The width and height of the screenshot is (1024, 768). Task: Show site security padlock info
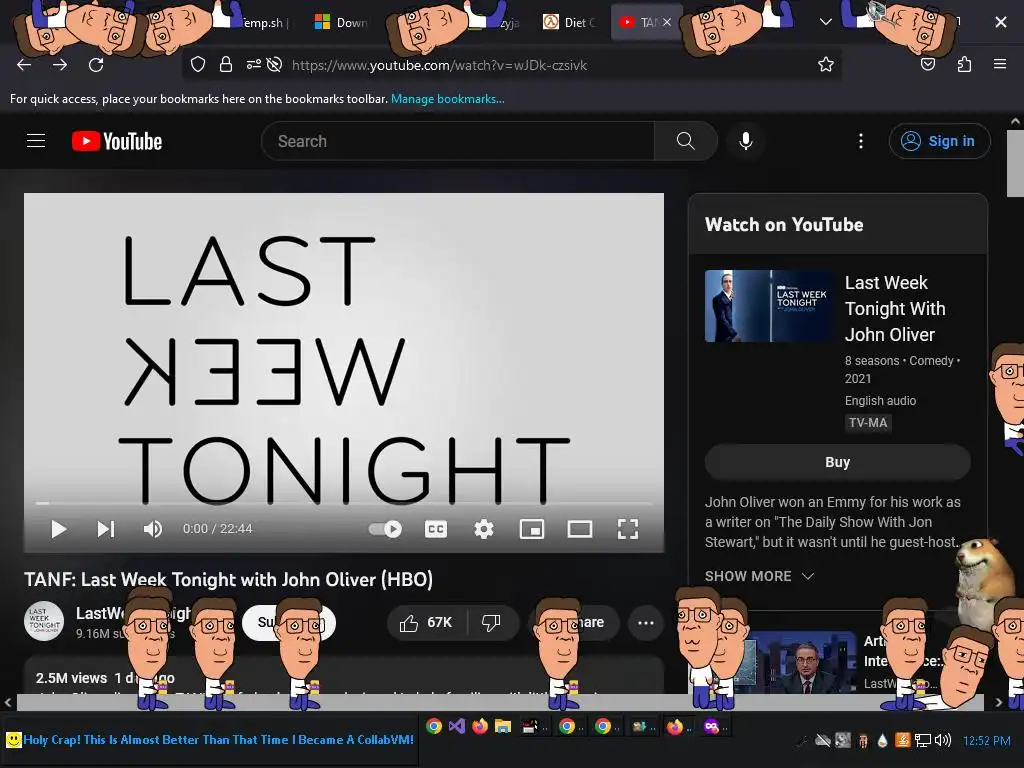pyautogui.click(x=226, y=64)
